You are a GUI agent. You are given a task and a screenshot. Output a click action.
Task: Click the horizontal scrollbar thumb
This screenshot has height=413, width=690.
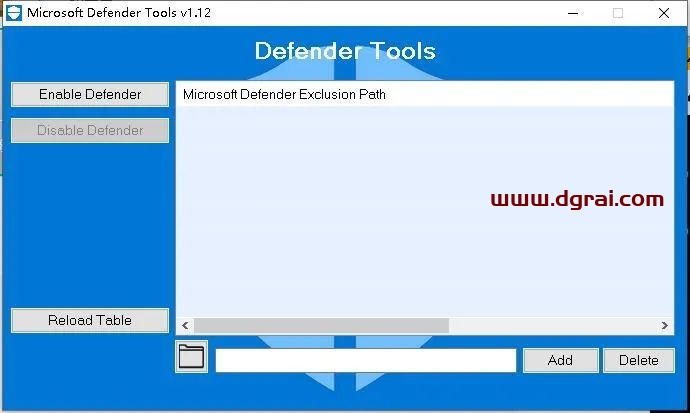[322, 325]
